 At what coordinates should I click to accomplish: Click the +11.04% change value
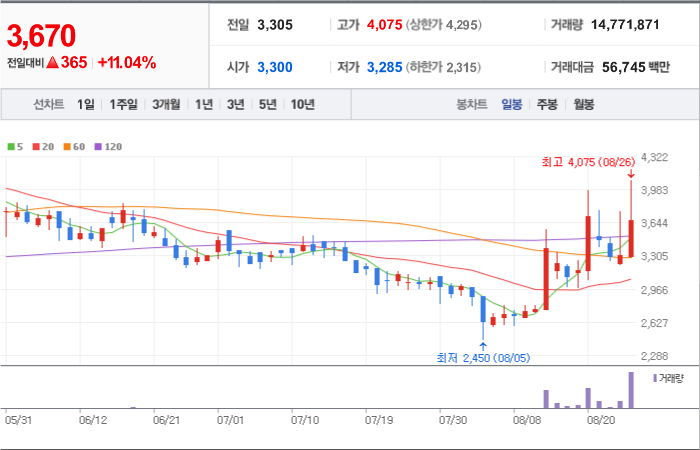[x=126, y=63]
